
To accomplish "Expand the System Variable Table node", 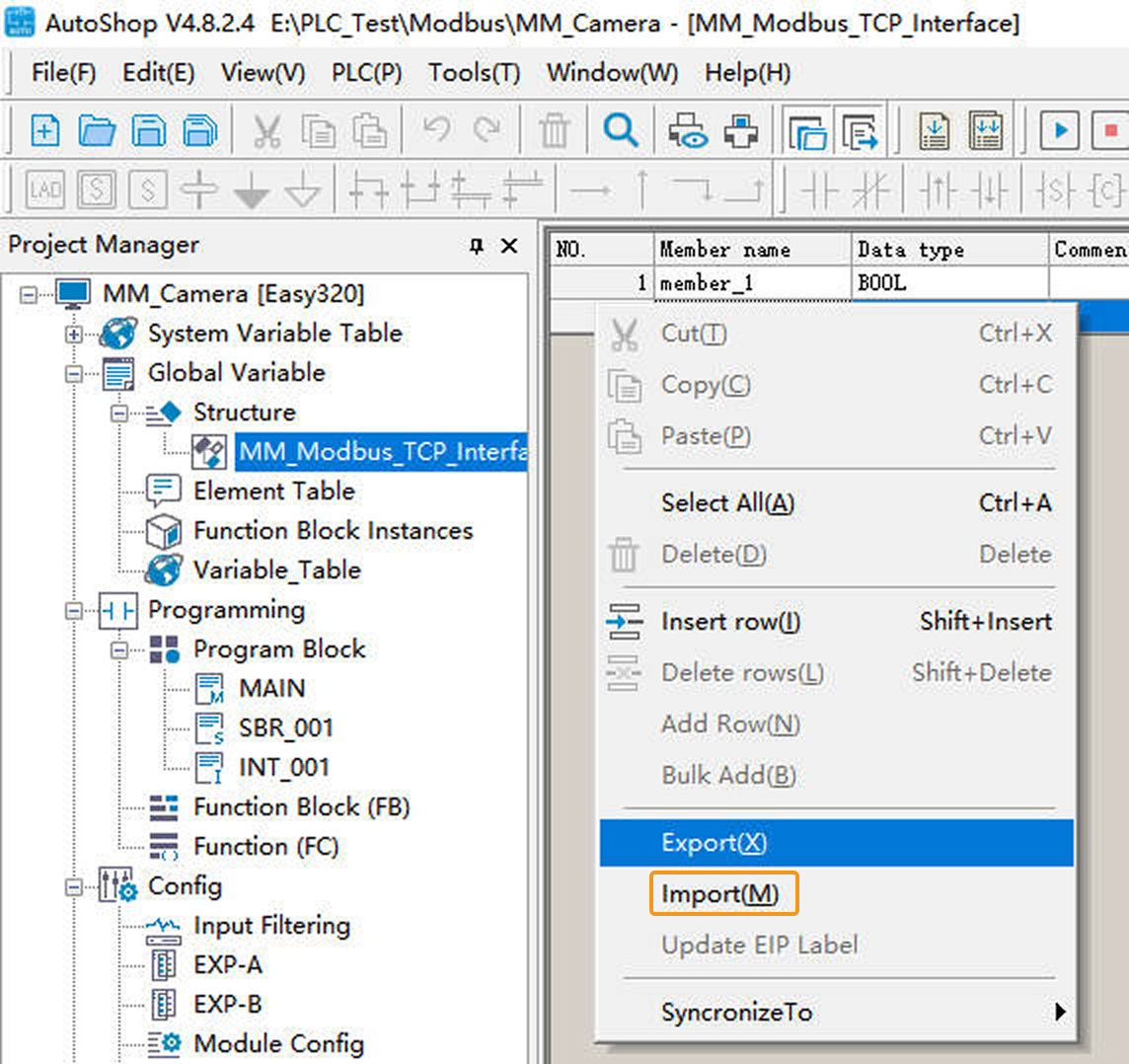I will [74, 334].
